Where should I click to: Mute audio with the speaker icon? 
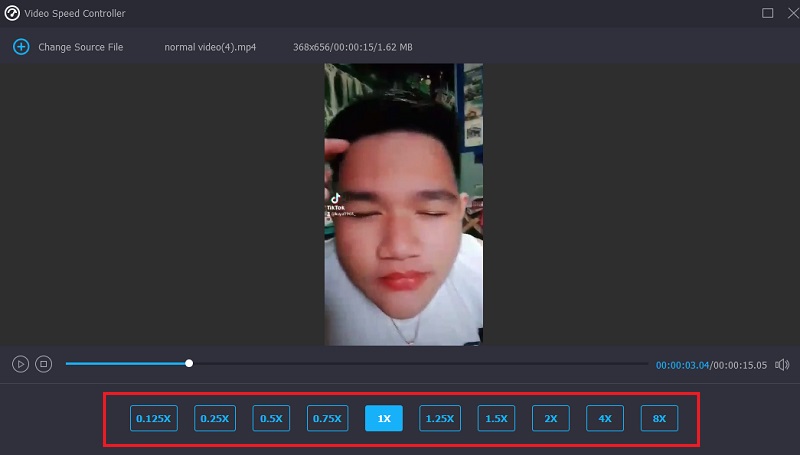click(782, 365)
